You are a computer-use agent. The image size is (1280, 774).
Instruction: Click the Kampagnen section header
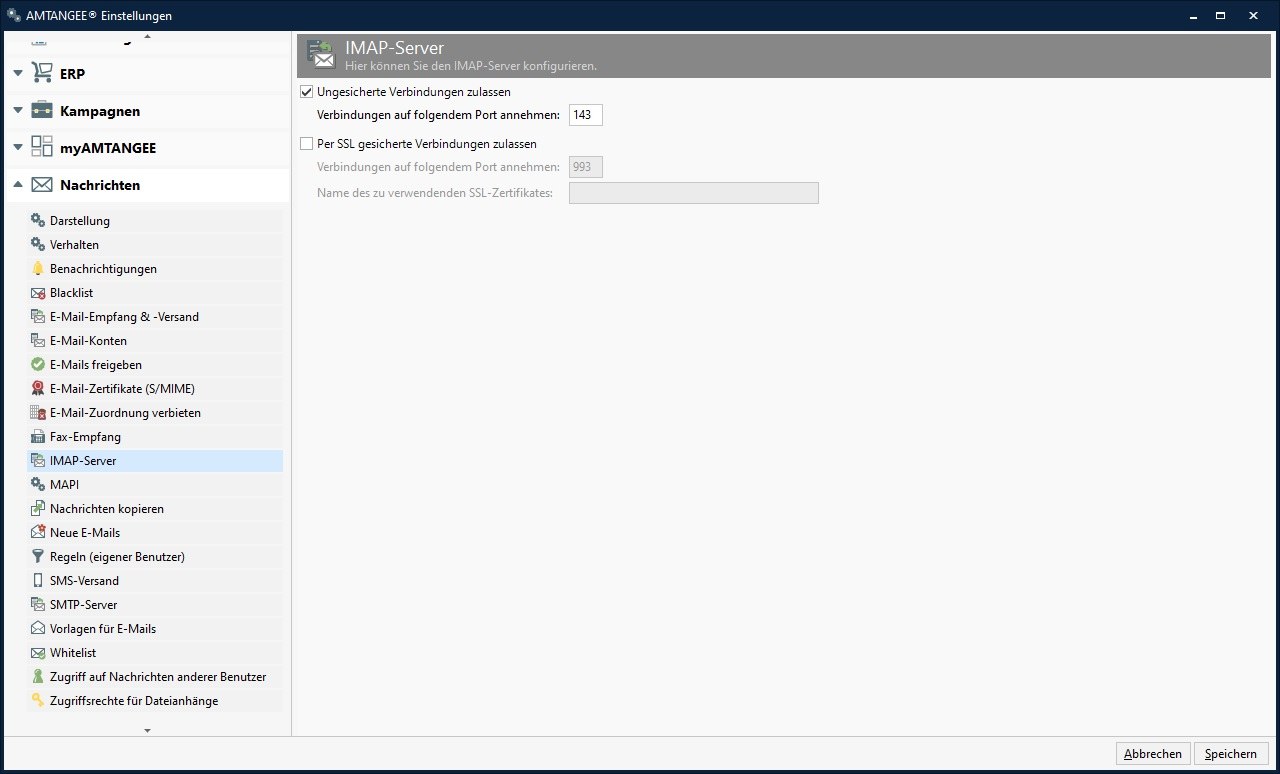(147, 111)
